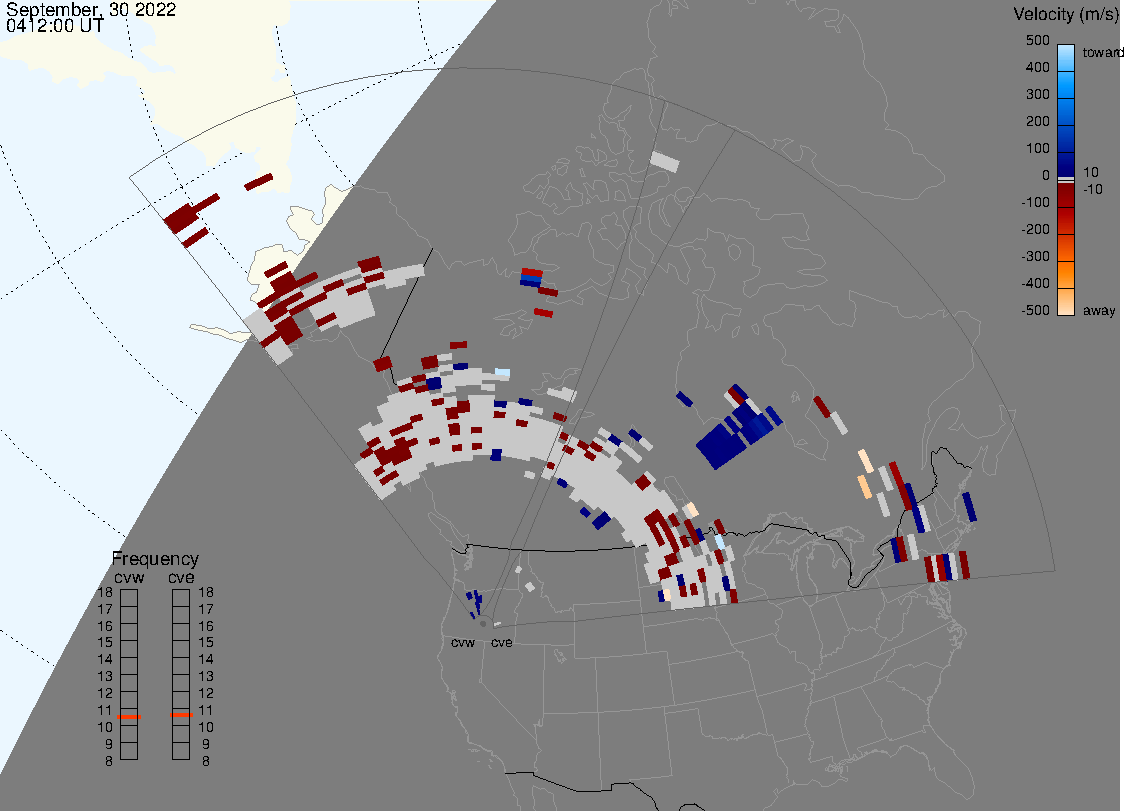Click the 14 label beside the cve bar
The image size is (1124, 811).
point(206,659)
